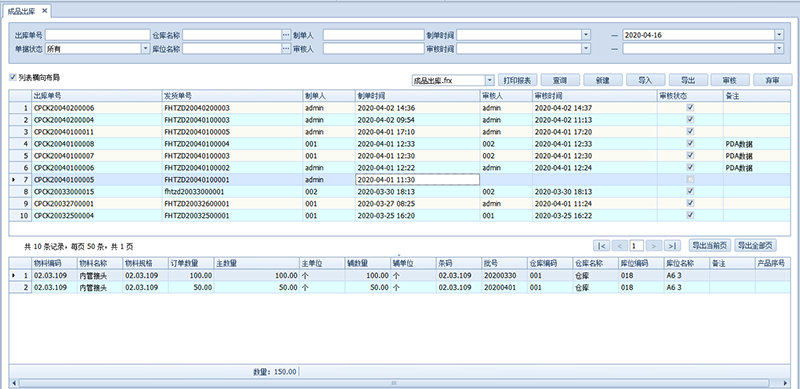Close the 成品出库 tab
Screen dimensions: 800x389
pyautogui.click(x=44, y=10)
